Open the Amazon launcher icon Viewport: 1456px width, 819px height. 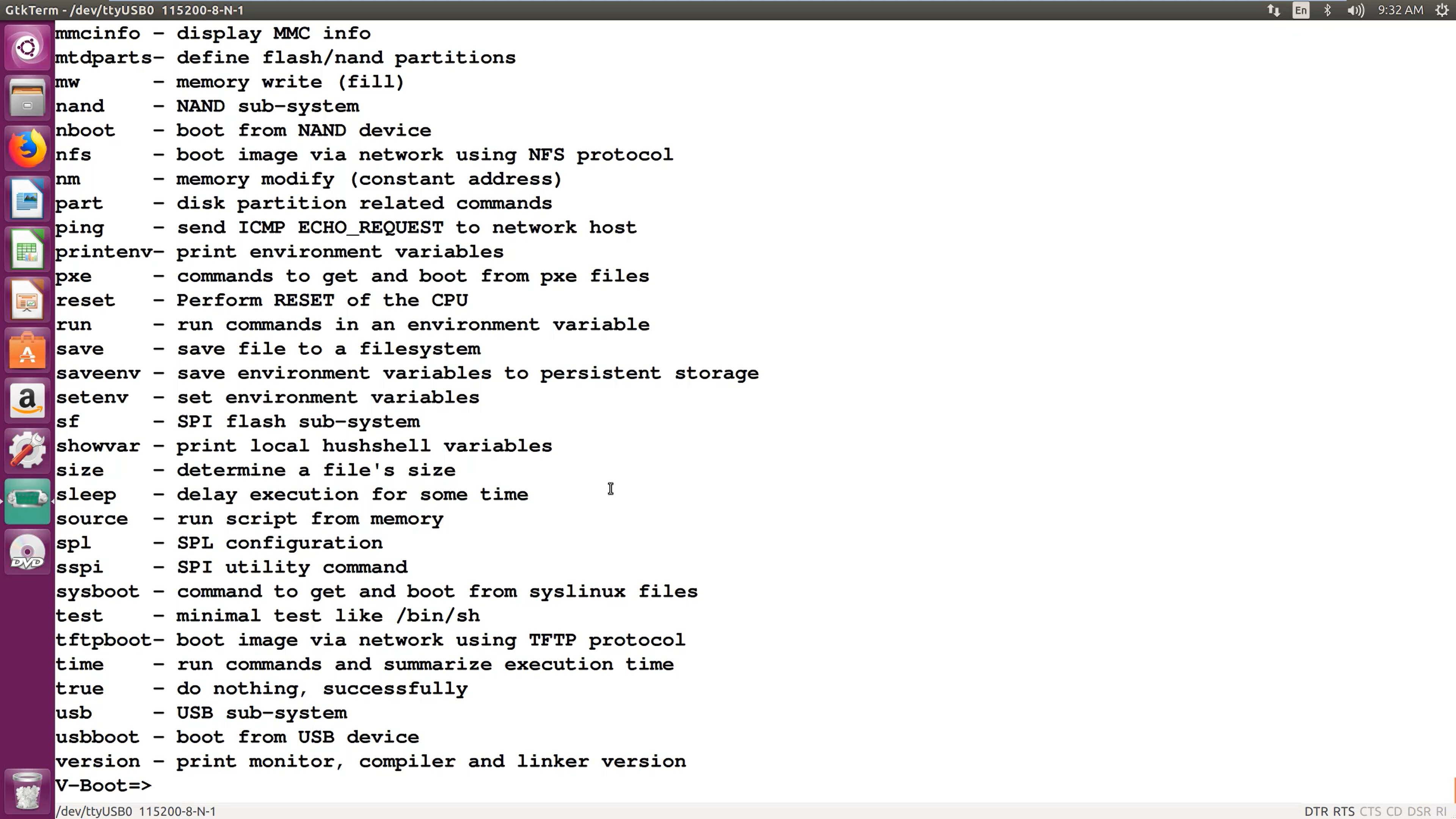(x=27, y=401)
